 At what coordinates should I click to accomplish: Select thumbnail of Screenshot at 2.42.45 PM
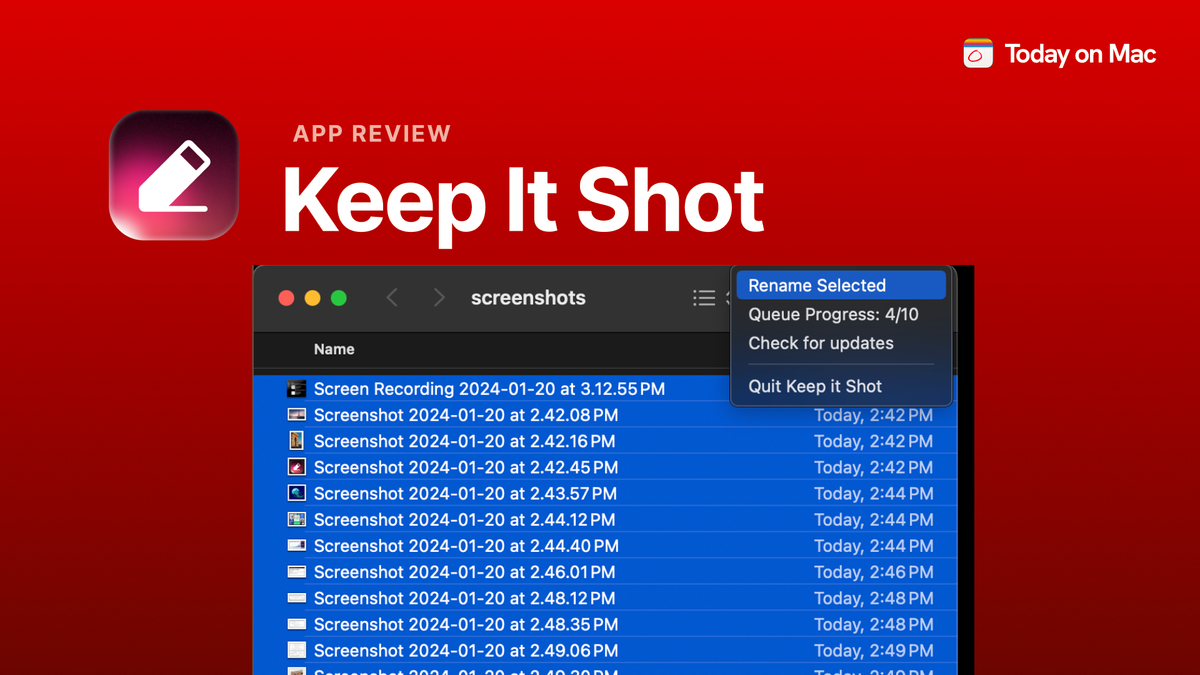point(296,467)
